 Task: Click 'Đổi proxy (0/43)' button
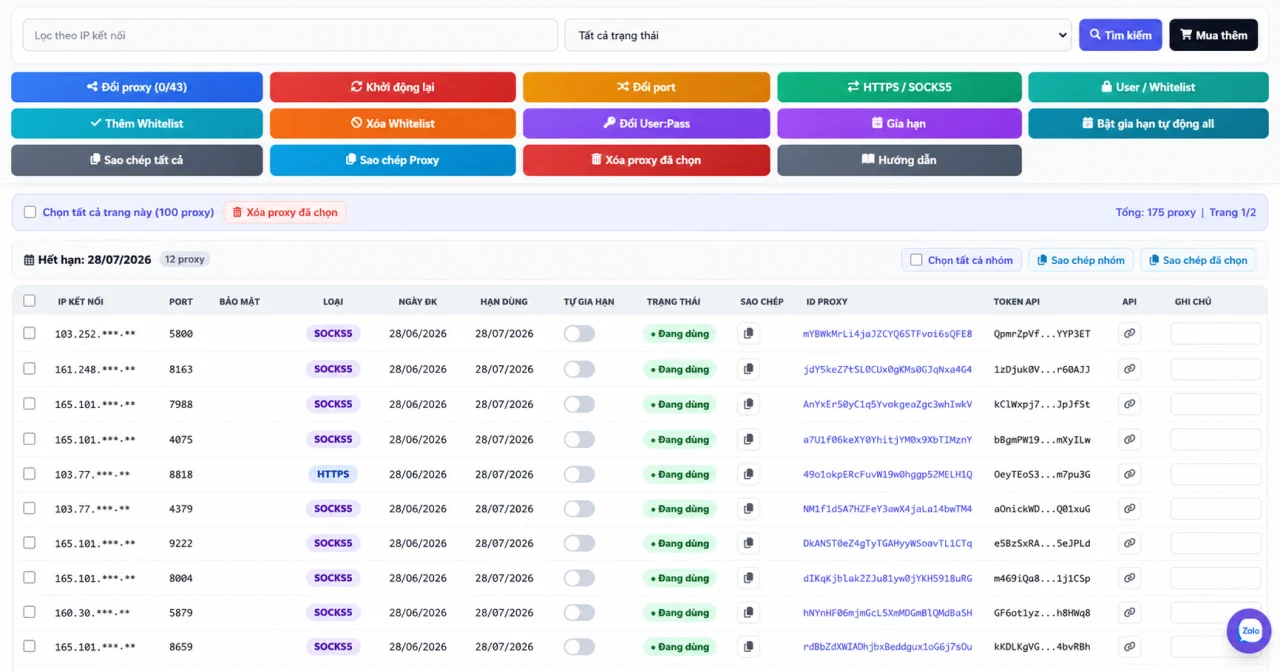(x=137, y=87)
